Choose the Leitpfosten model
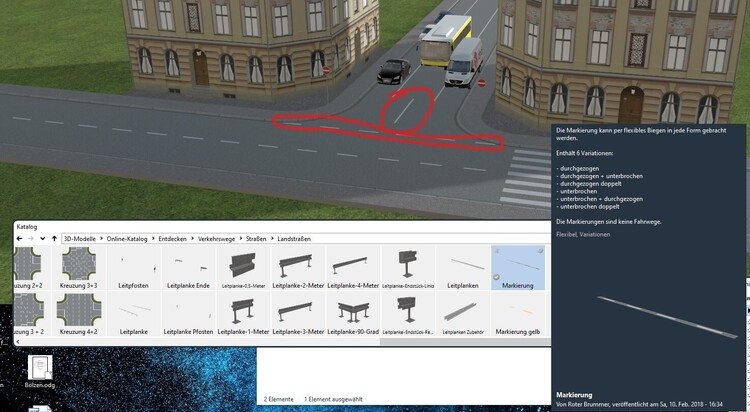 point(133,267)
